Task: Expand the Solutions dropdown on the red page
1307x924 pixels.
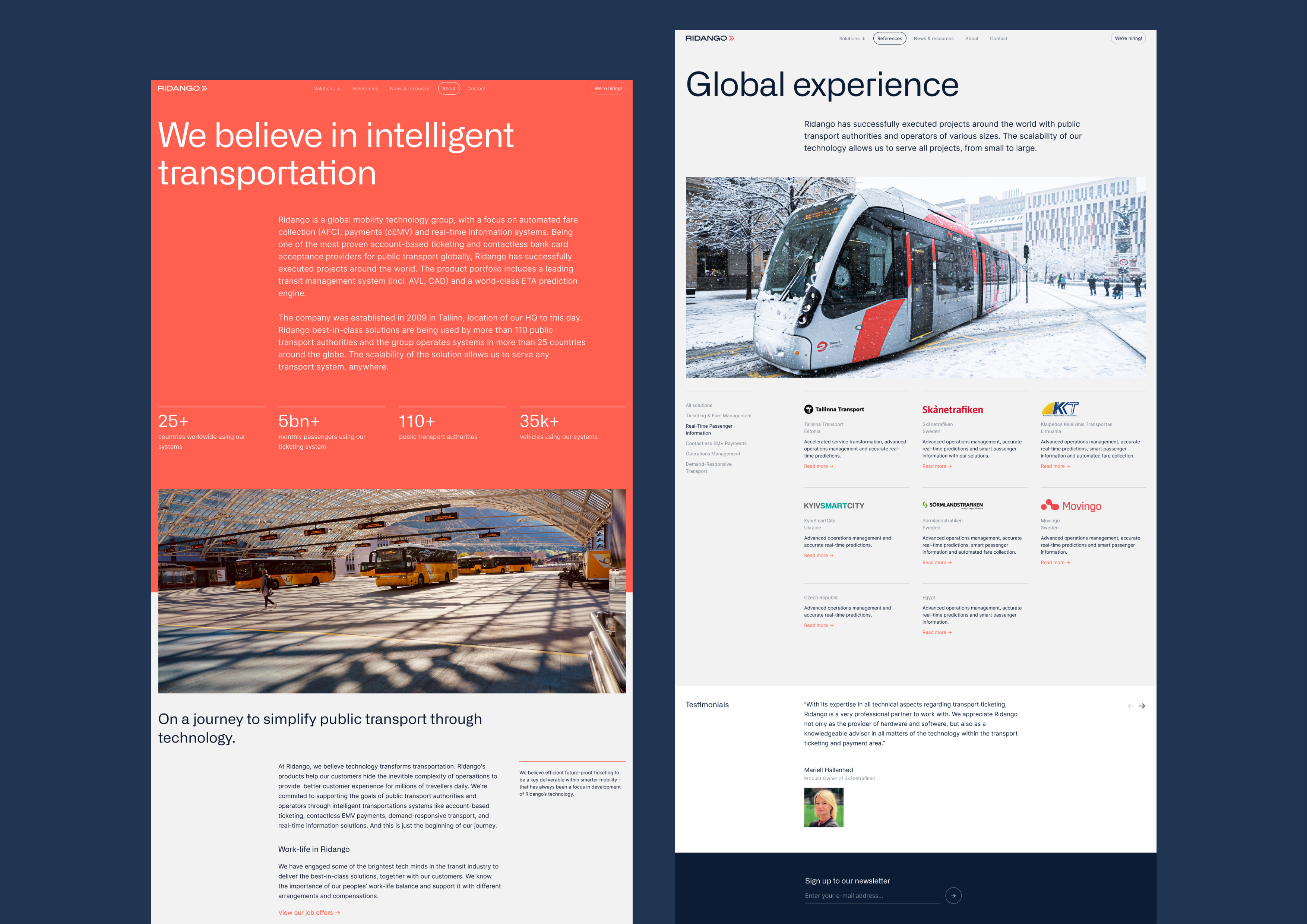Action: (x=327, y=89)
